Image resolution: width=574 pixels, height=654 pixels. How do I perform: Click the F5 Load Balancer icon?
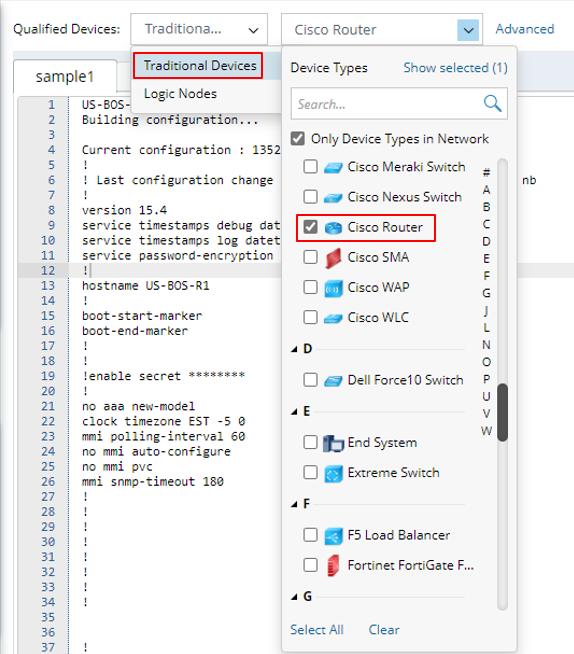tap(333, 536)
